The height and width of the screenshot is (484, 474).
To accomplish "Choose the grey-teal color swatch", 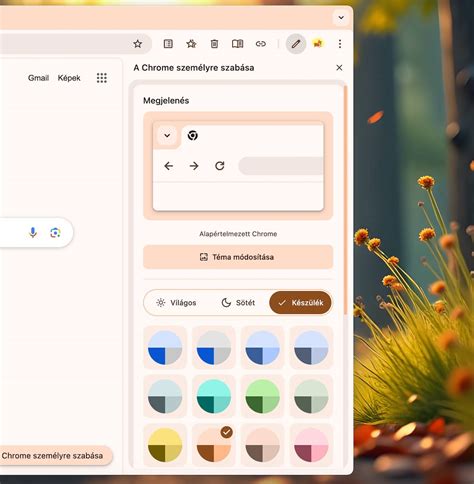I will click(x=165, y=396).
